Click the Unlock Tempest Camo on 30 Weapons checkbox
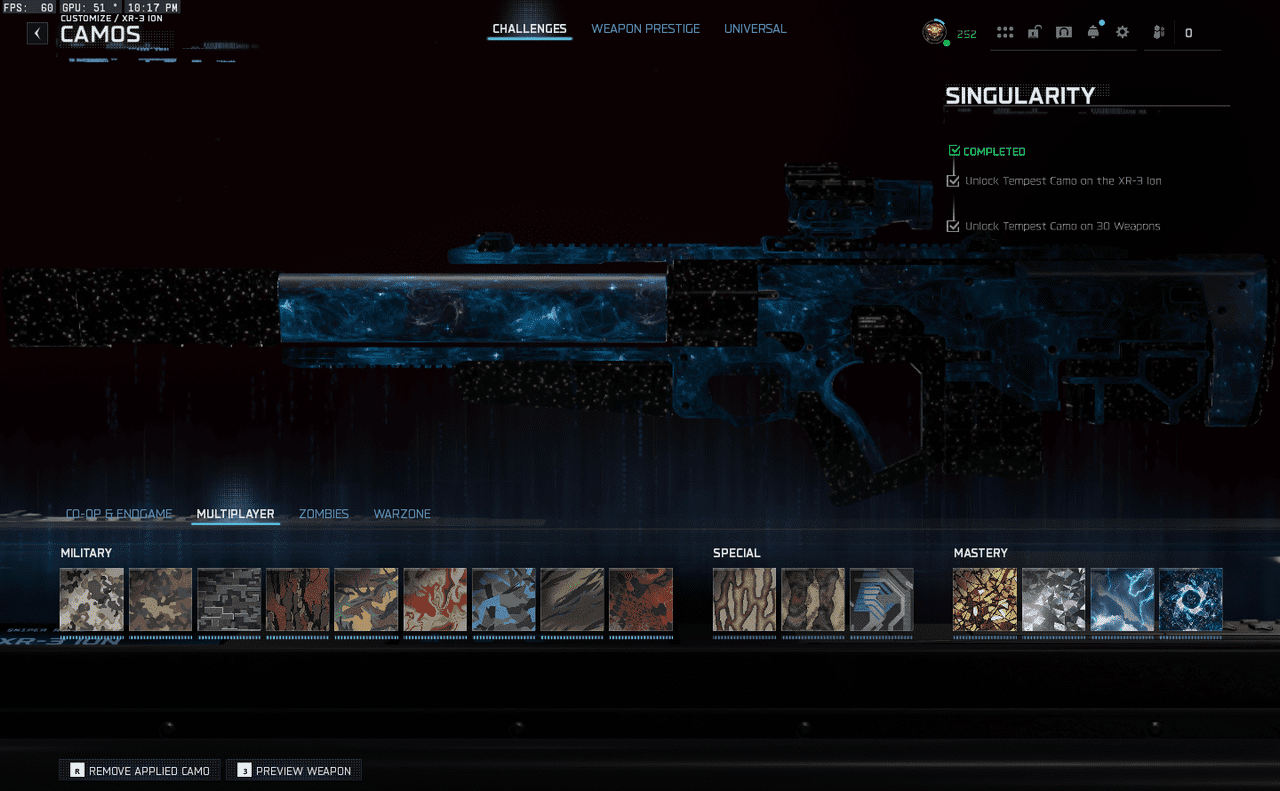 coord(953,226)
